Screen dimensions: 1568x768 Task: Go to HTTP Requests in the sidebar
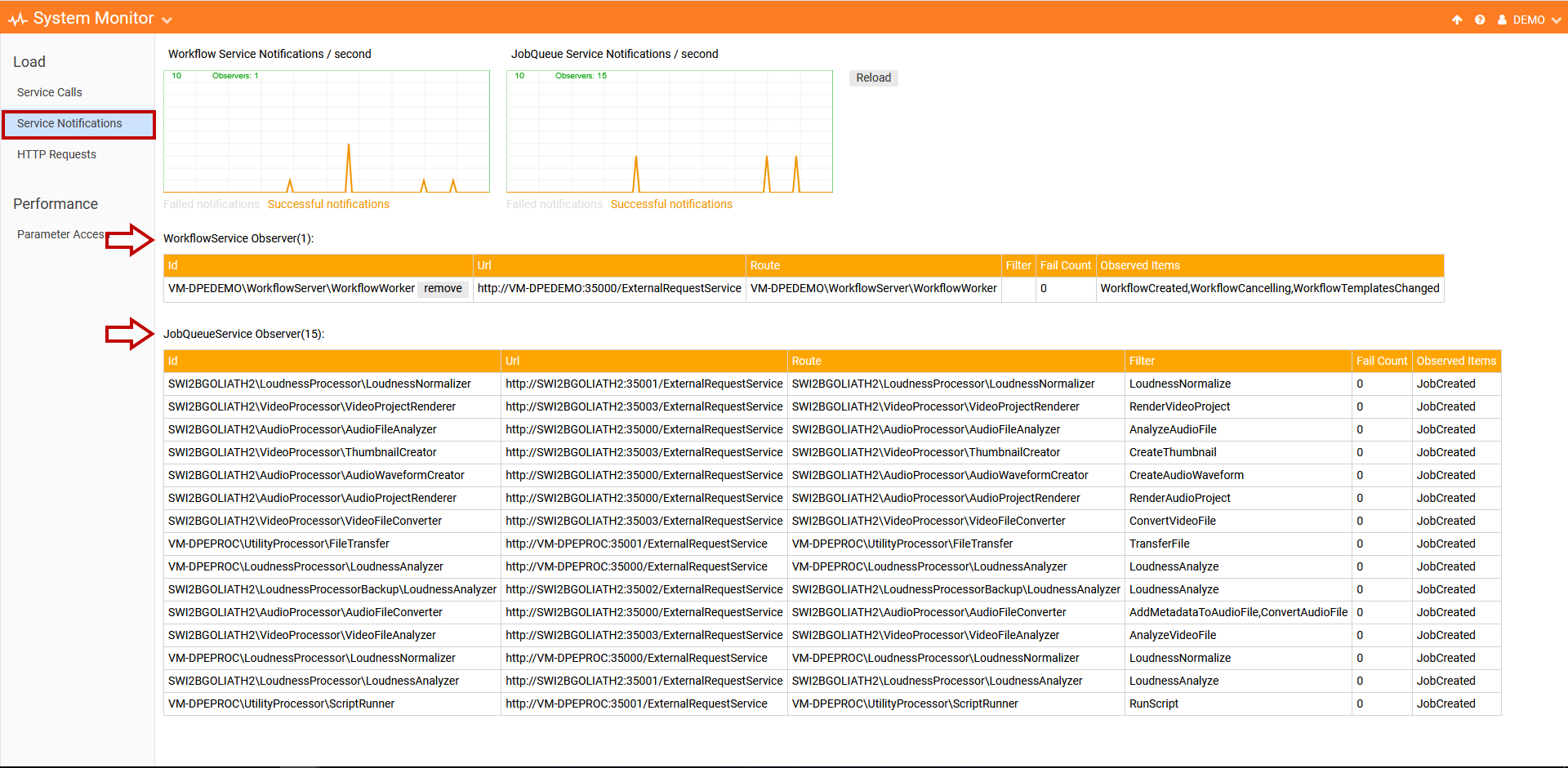56,154
